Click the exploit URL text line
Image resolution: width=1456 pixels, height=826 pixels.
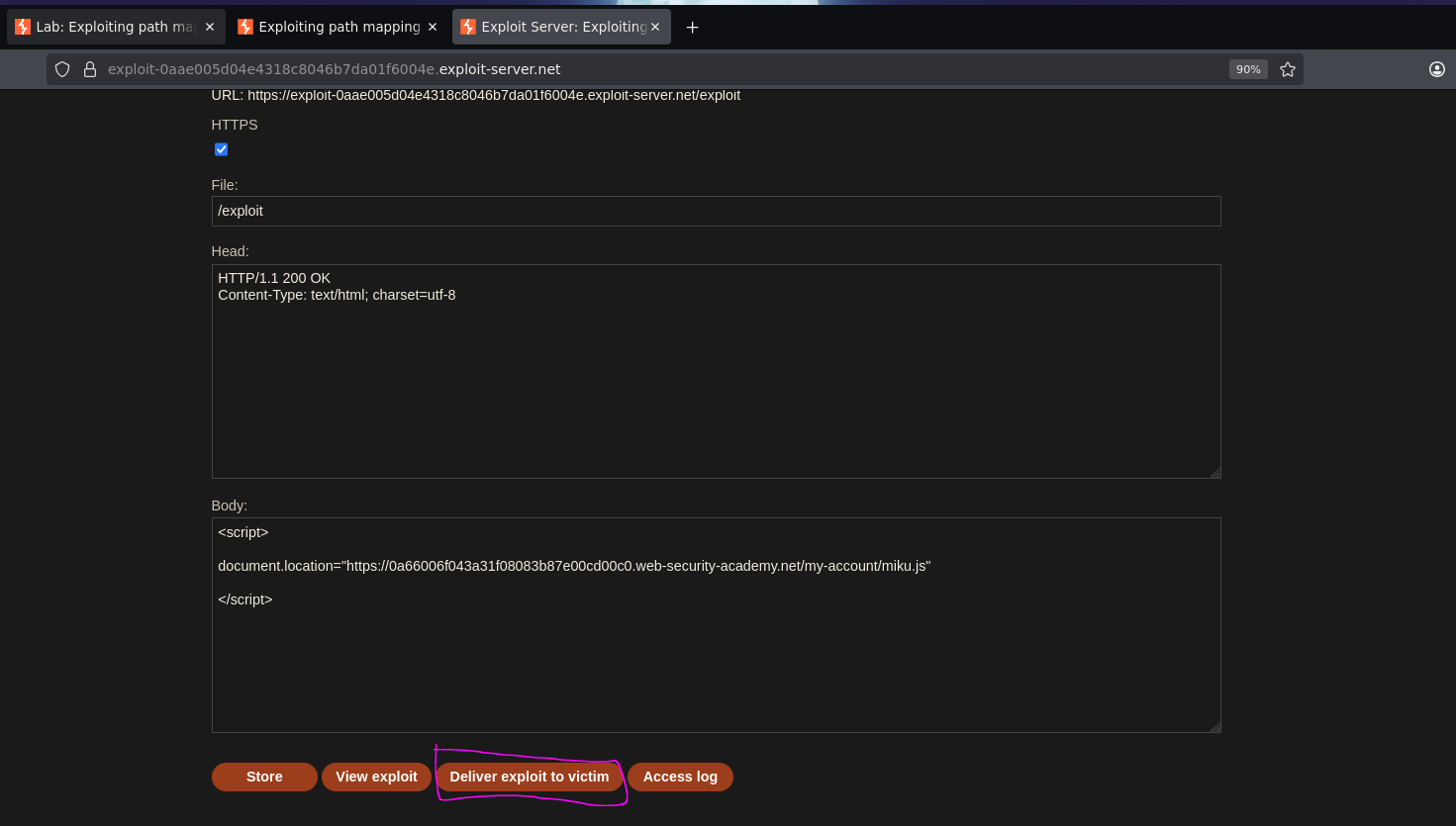[x=476, y=96]
